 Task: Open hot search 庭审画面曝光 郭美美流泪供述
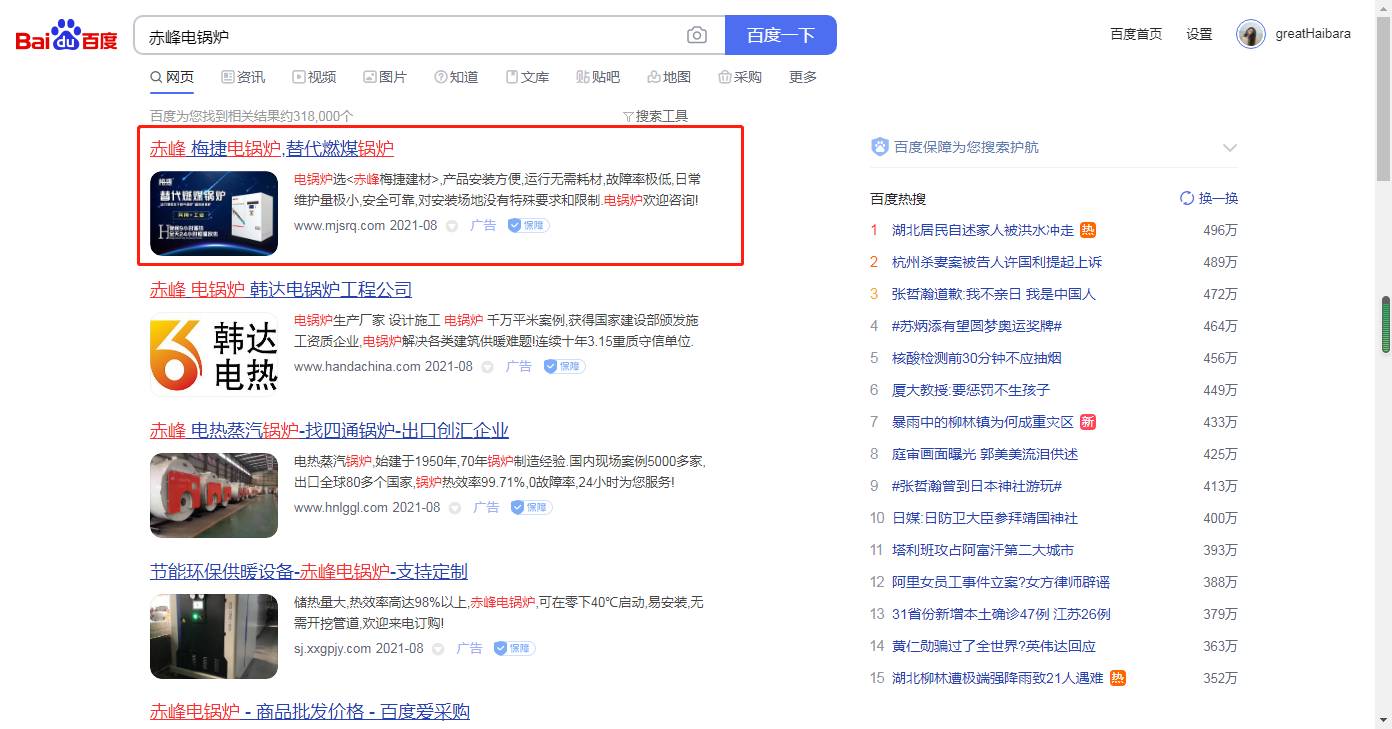[x=985, y=454]
